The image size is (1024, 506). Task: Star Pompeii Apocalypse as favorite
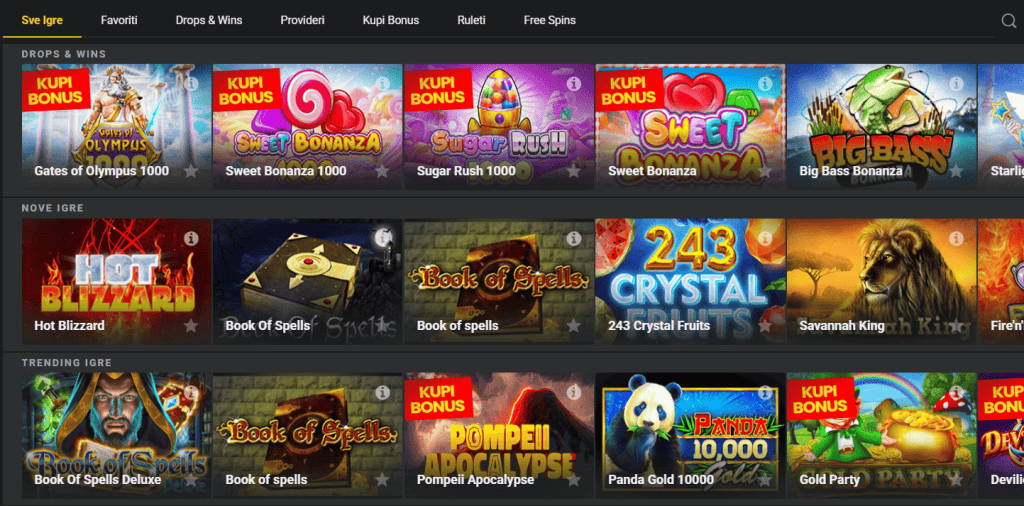pos(573,480)
